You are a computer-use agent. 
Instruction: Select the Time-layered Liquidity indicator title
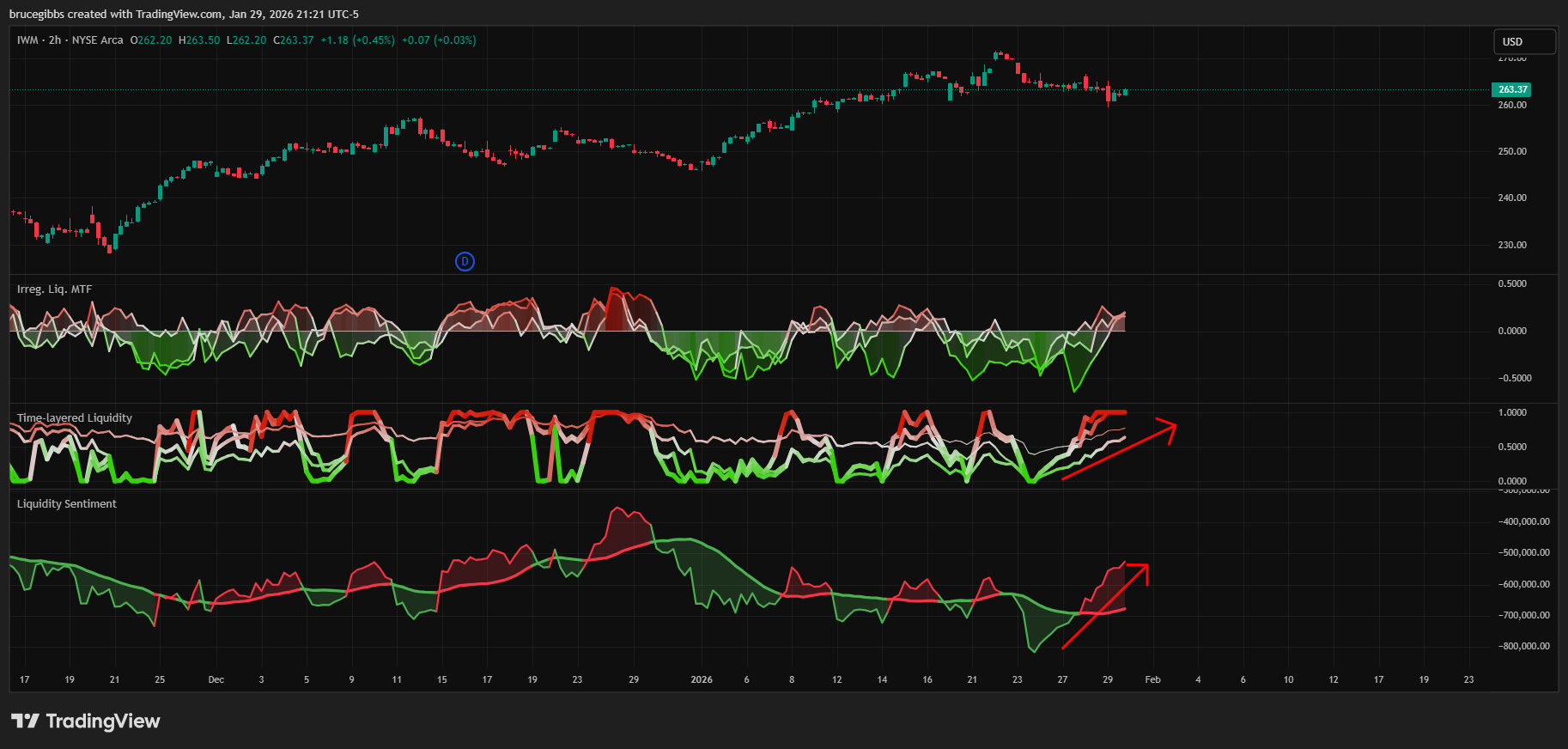point(75,418)
